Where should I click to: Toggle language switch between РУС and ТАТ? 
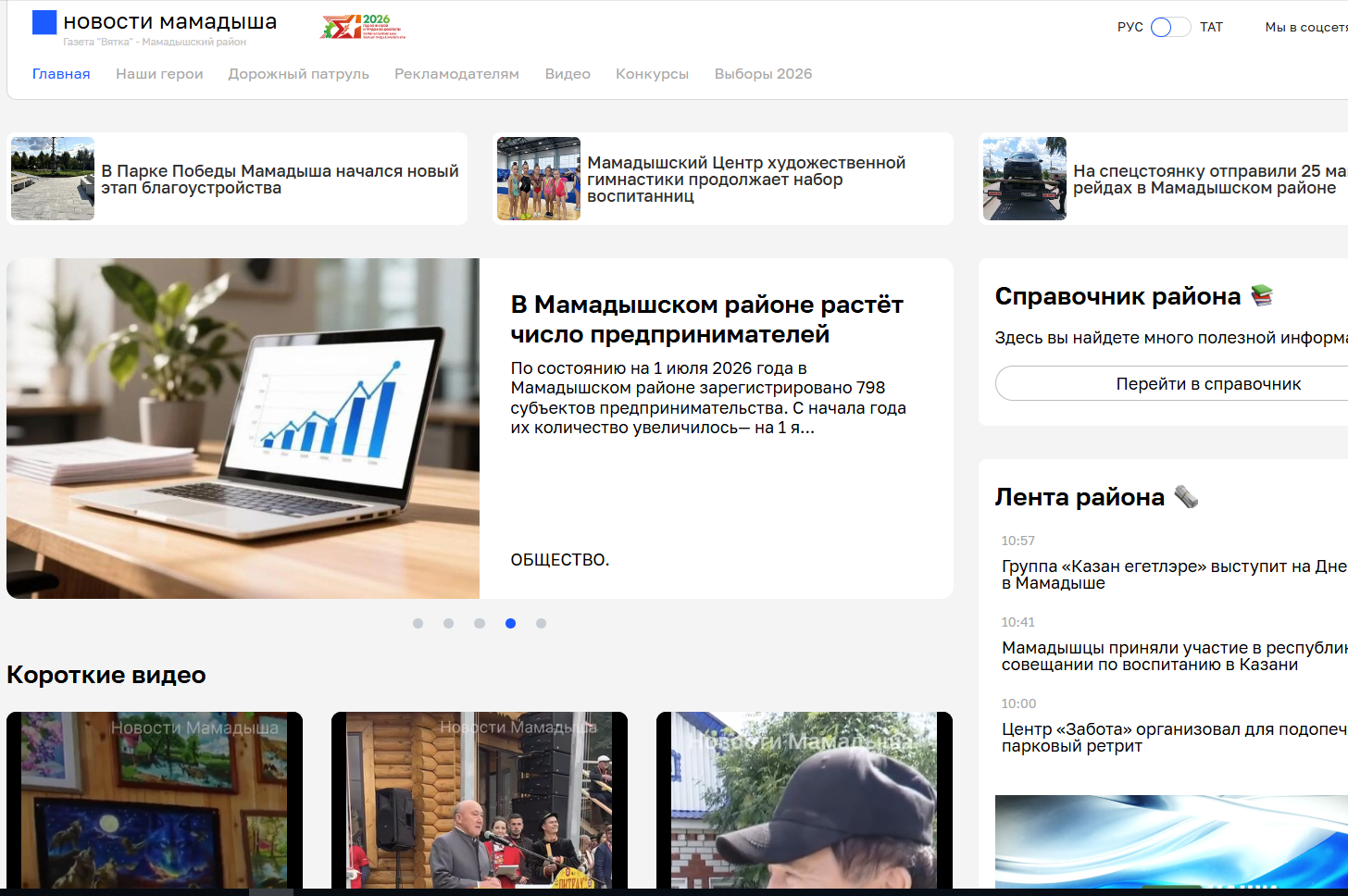pos(1170,27)
